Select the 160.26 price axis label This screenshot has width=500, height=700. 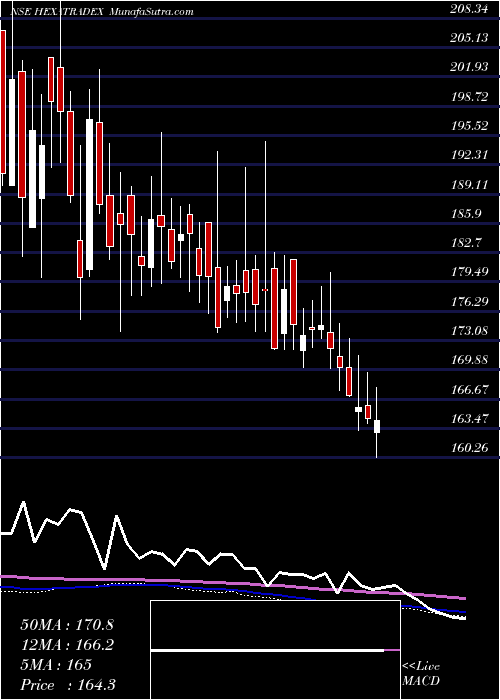point(469,448)
